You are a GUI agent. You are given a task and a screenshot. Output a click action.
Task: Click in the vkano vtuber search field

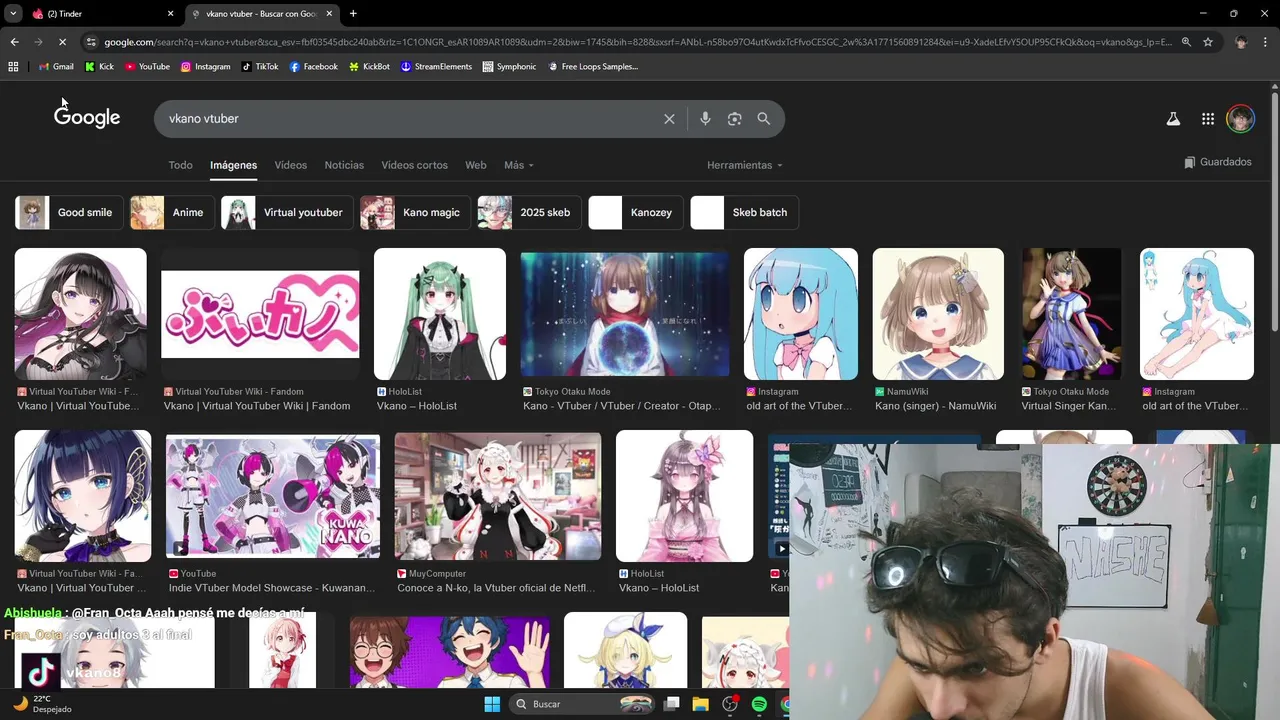click(x=410, y=119)
